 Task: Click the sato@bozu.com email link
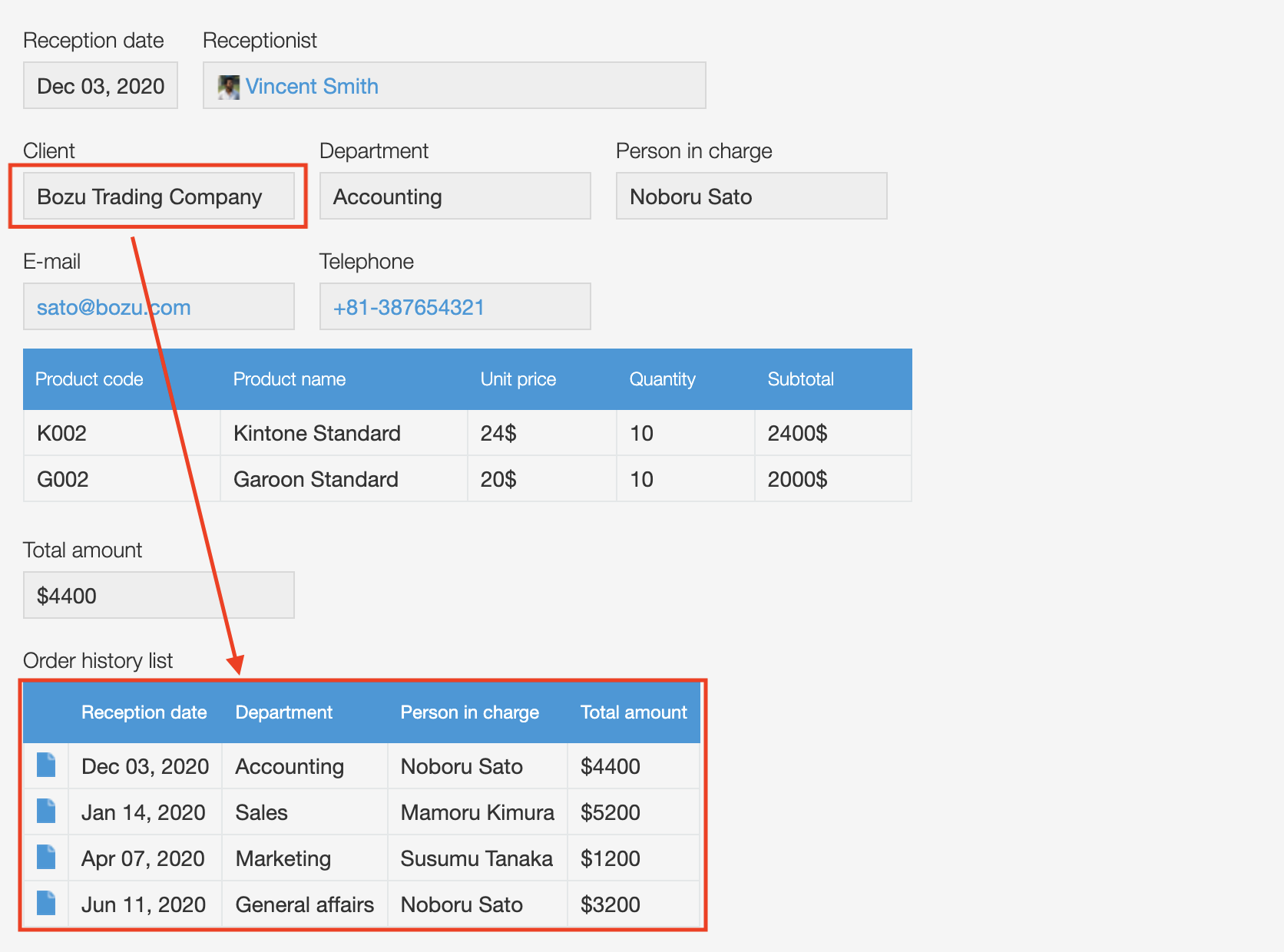coord(114,308)
